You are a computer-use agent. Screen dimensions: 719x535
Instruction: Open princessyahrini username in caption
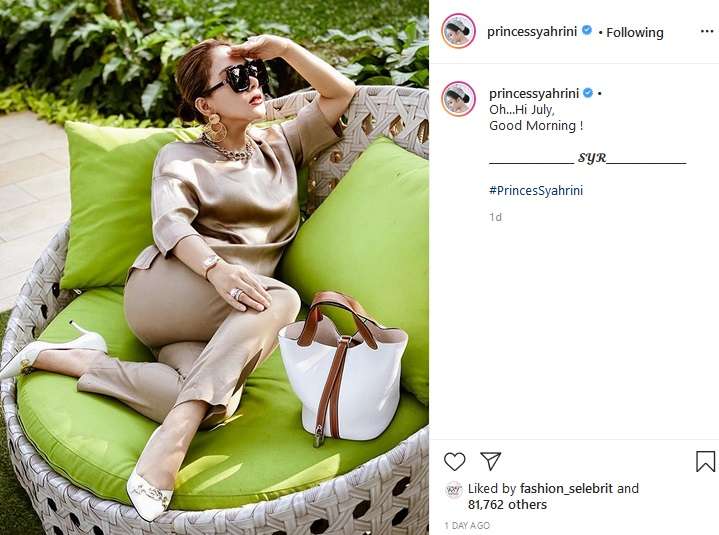click(534, 94)
